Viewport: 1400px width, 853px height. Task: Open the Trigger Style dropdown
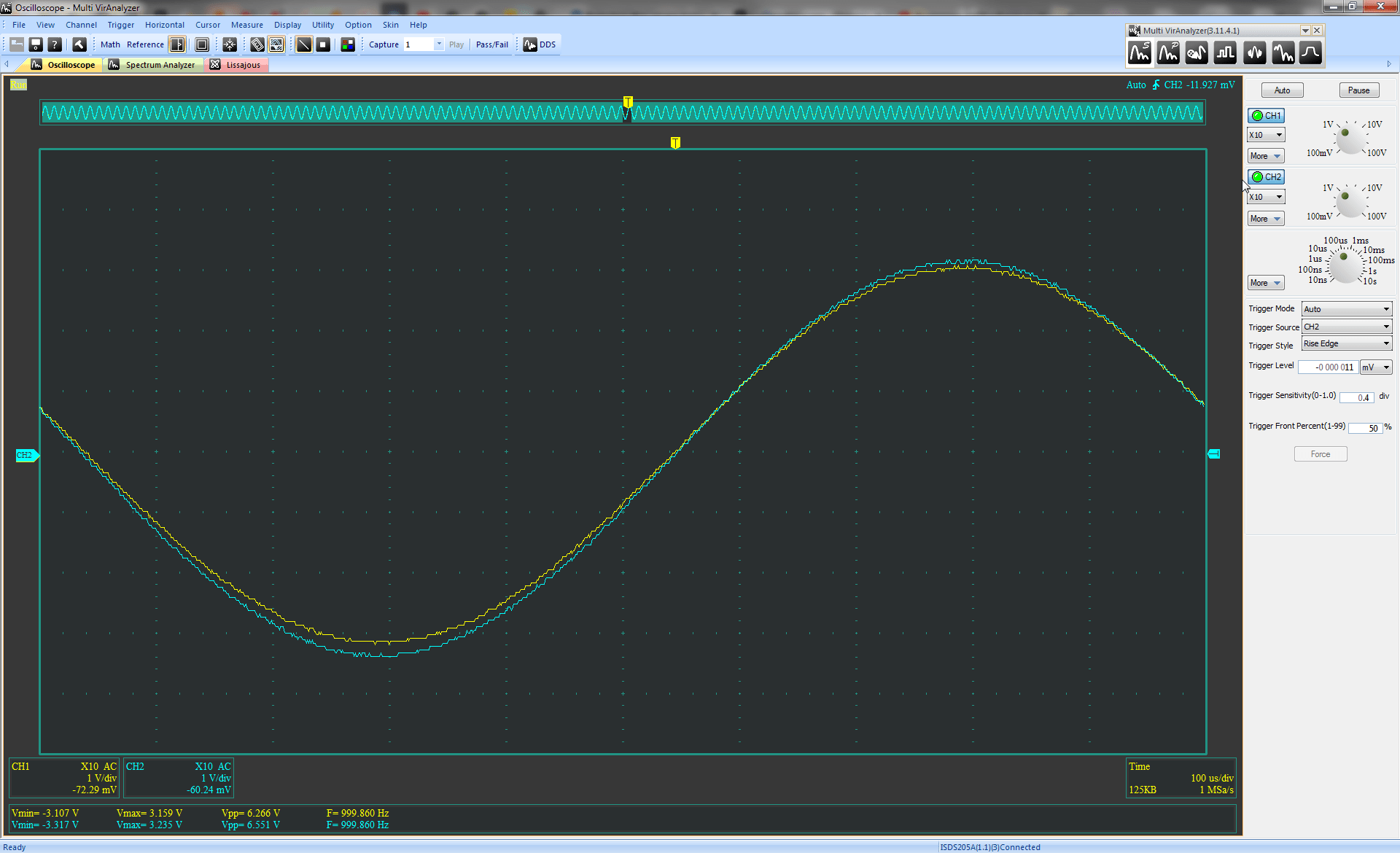(x=1347, y=343)
